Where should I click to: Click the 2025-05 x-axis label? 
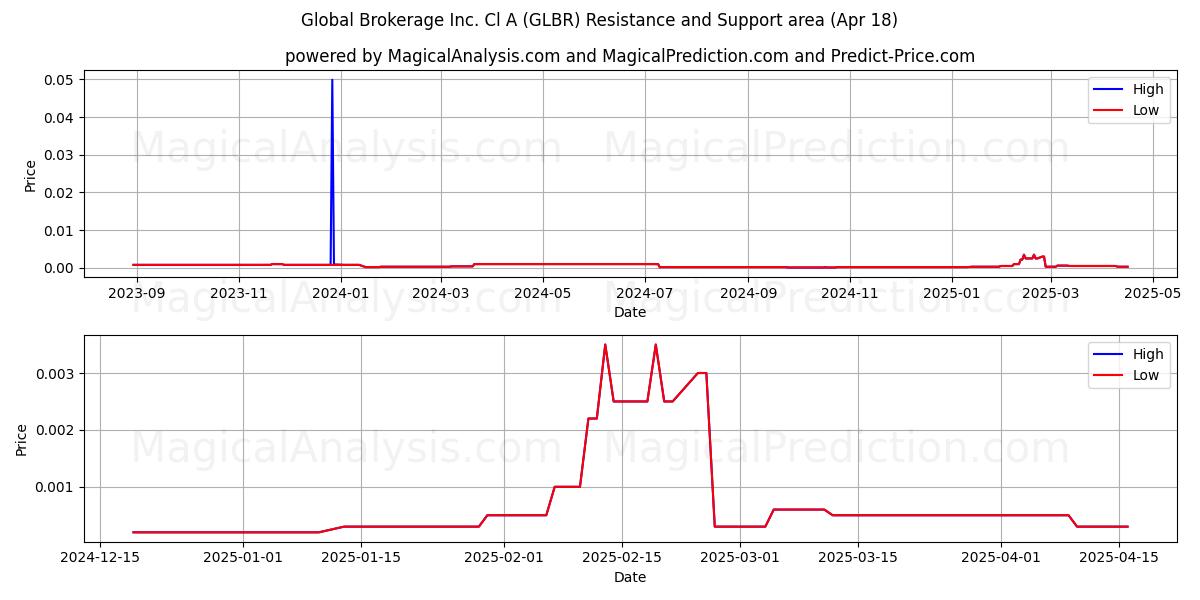(1153, 293)
